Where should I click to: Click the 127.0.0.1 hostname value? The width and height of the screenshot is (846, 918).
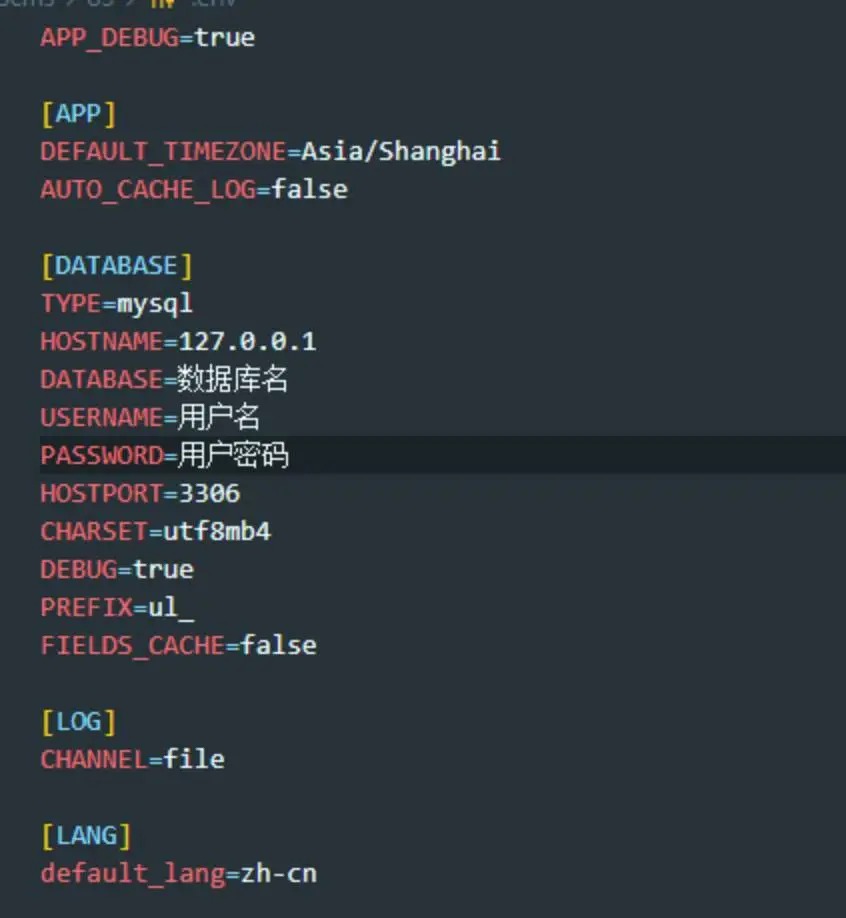(247, 342)
